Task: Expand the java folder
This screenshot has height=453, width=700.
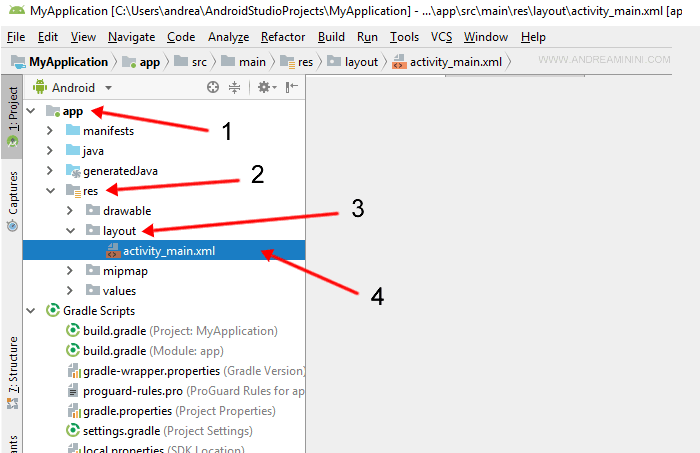Action: (50, 151)
